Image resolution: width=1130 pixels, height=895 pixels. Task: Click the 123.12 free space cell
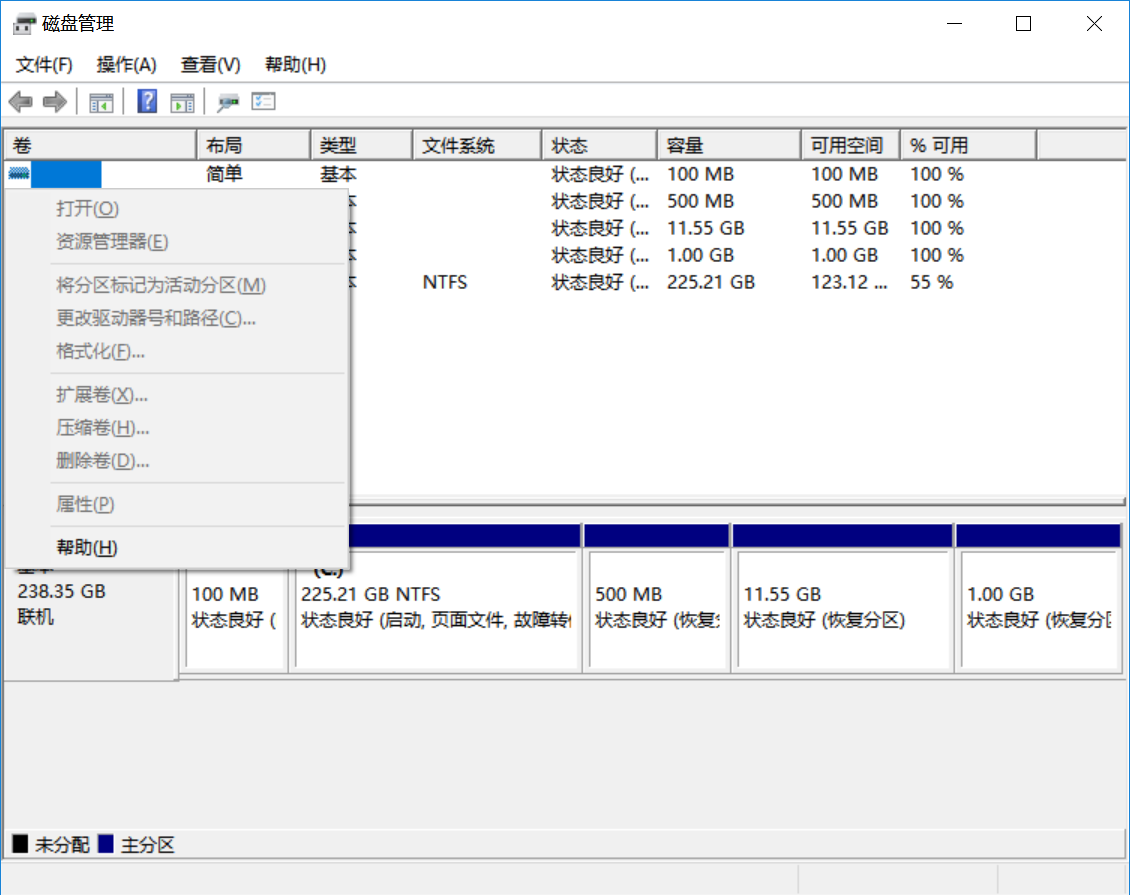(849, 282)
